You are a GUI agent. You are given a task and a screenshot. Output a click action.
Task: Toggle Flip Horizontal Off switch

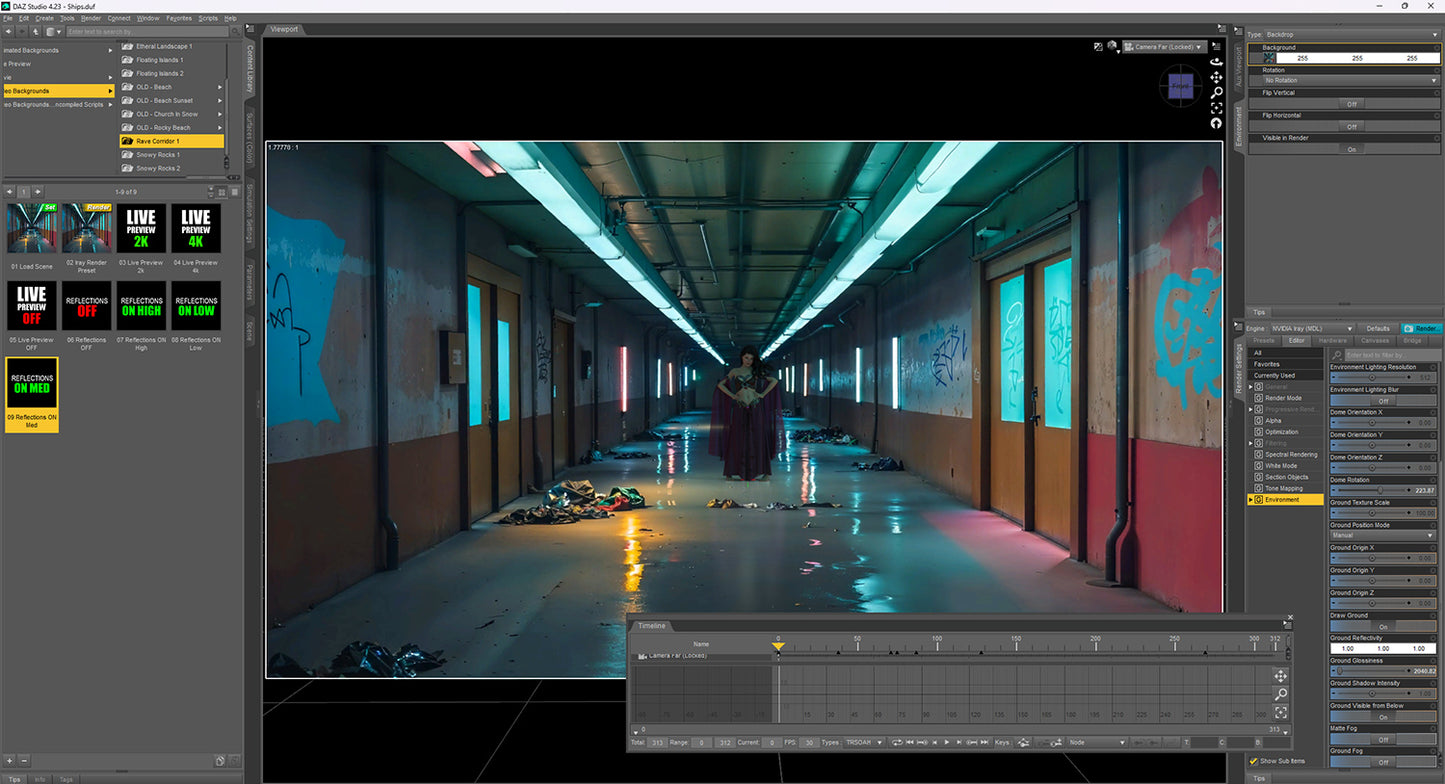click(1350, 127)
